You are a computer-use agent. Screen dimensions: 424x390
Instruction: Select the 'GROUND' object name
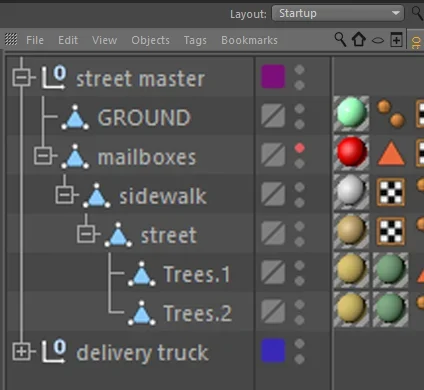click(144, 118)
